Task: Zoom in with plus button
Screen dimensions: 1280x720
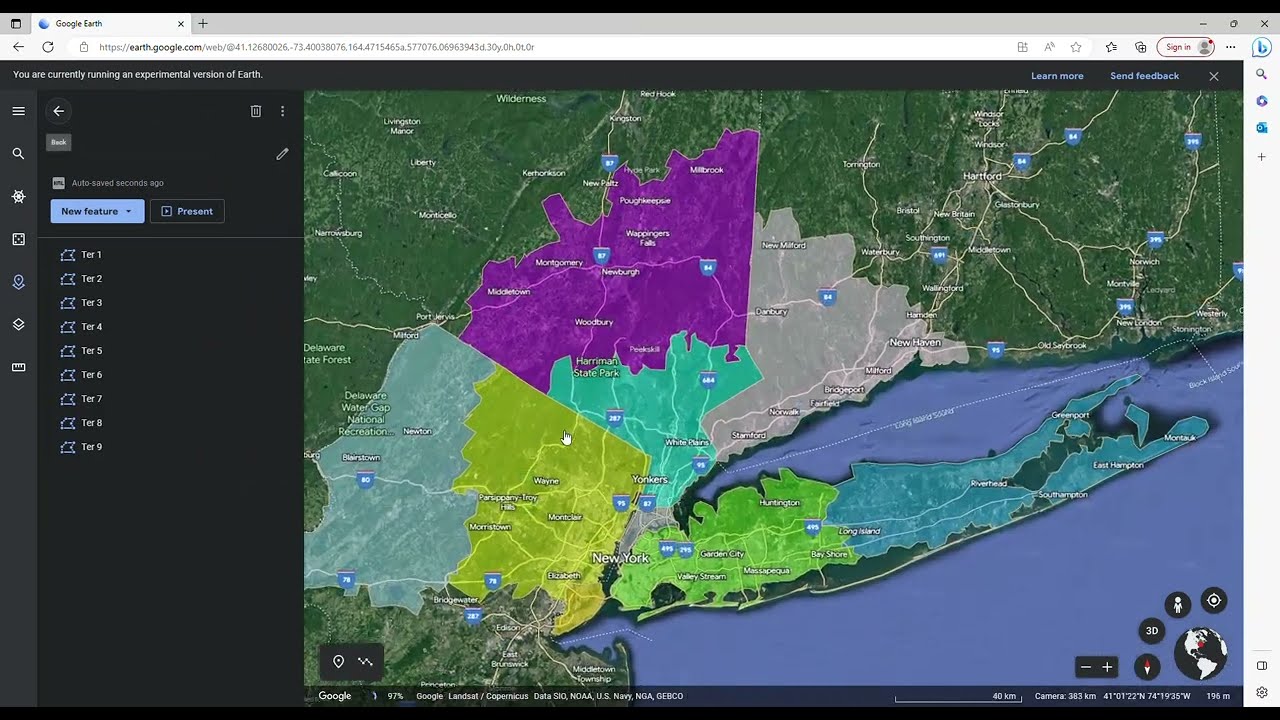Action: coord(1107,667)
